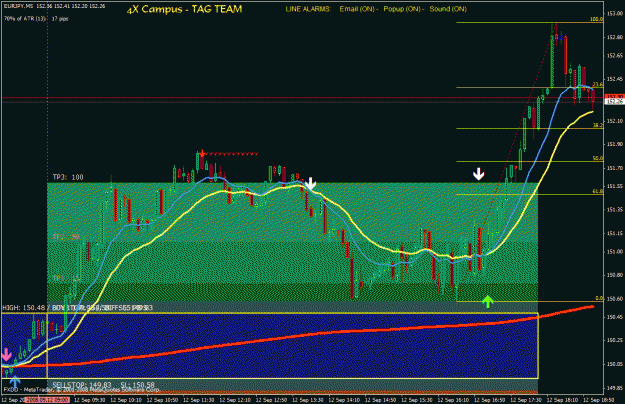Click the 12 Sep 09:30 time label
The height and width of the screenshot is (404, 625).
tap(90, 400)
